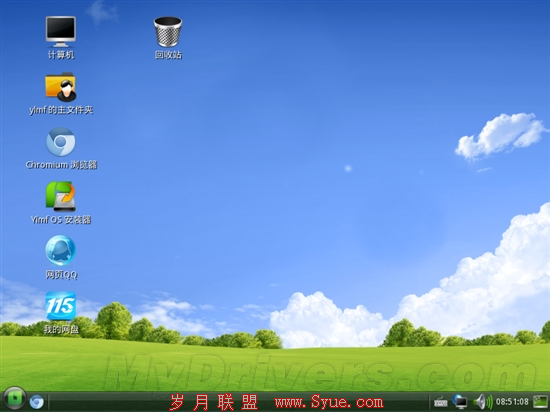The width and height of the screenshot is (550, 412).
Task: Open the keyboard input method tray icon
Action: click(441, 402)
